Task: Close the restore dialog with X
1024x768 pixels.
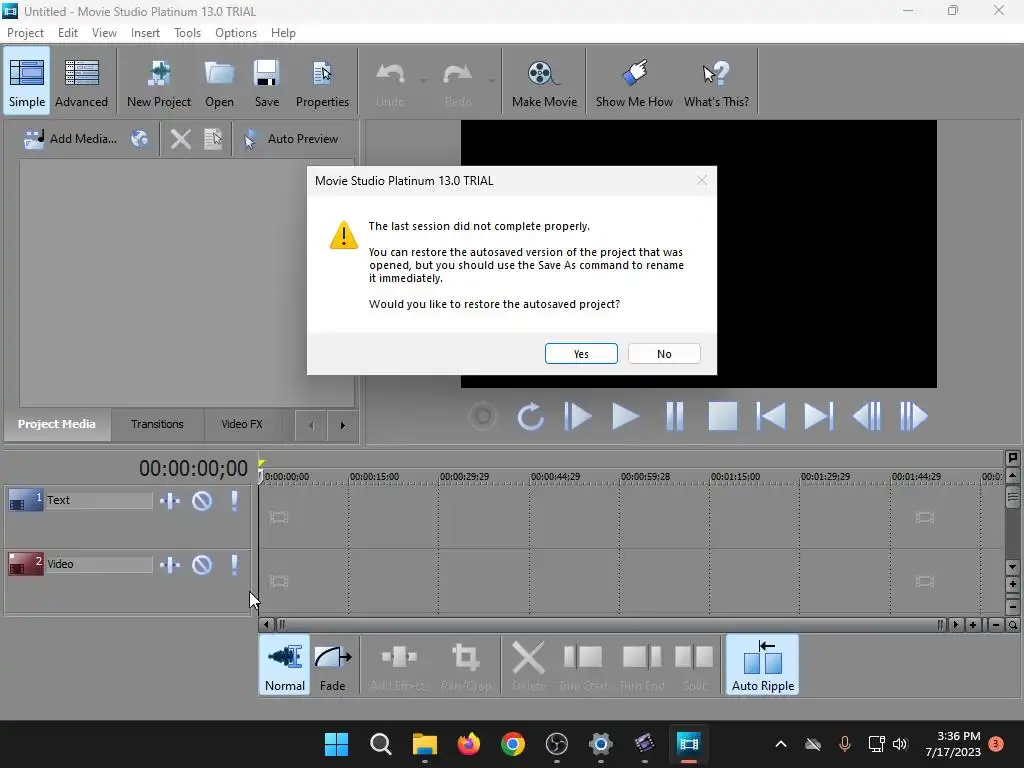Action: click(702, 180)
